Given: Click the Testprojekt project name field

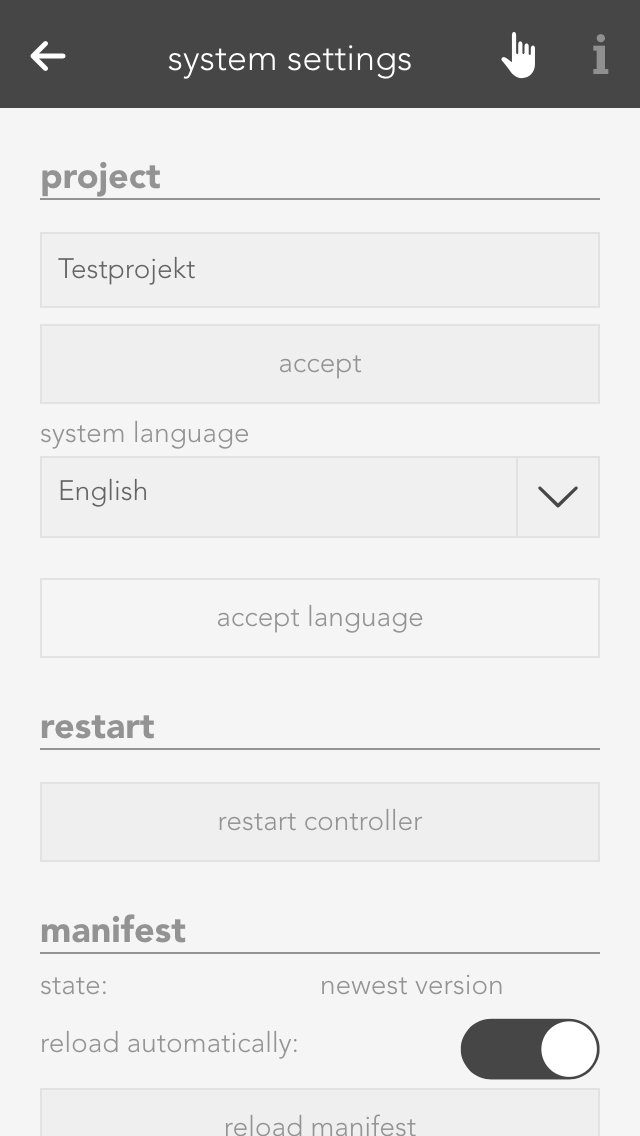Looking at the screenshot, I should tap(320, 270).
